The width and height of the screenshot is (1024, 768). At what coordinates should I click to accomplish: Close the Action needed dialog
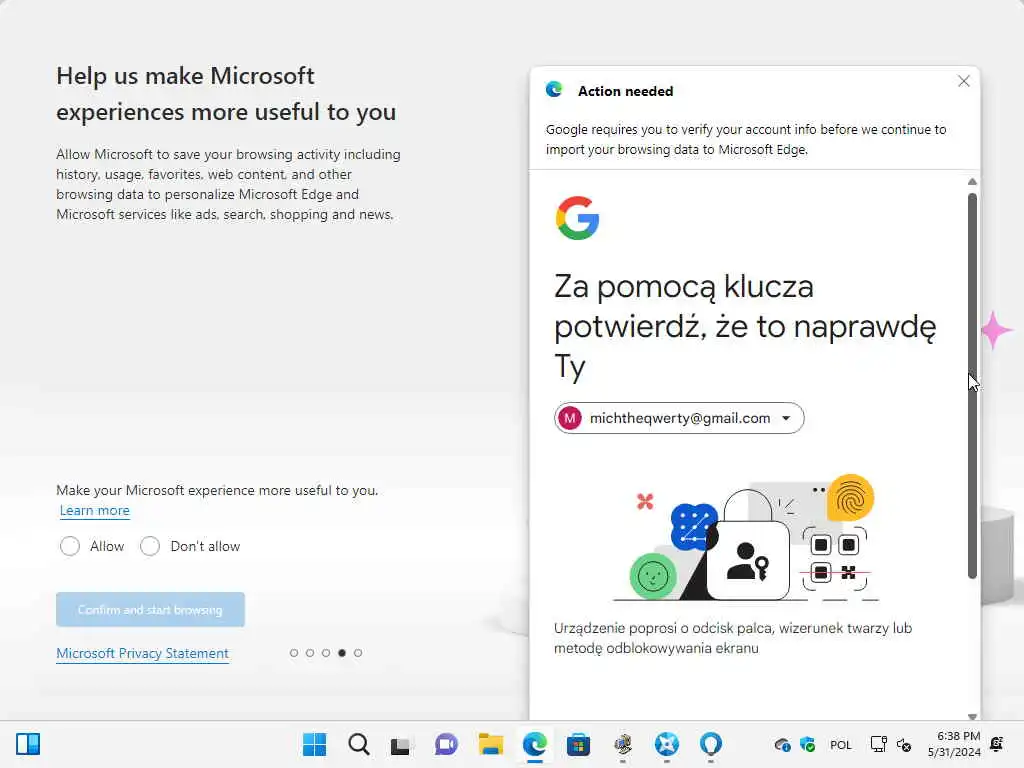[963, 81]
